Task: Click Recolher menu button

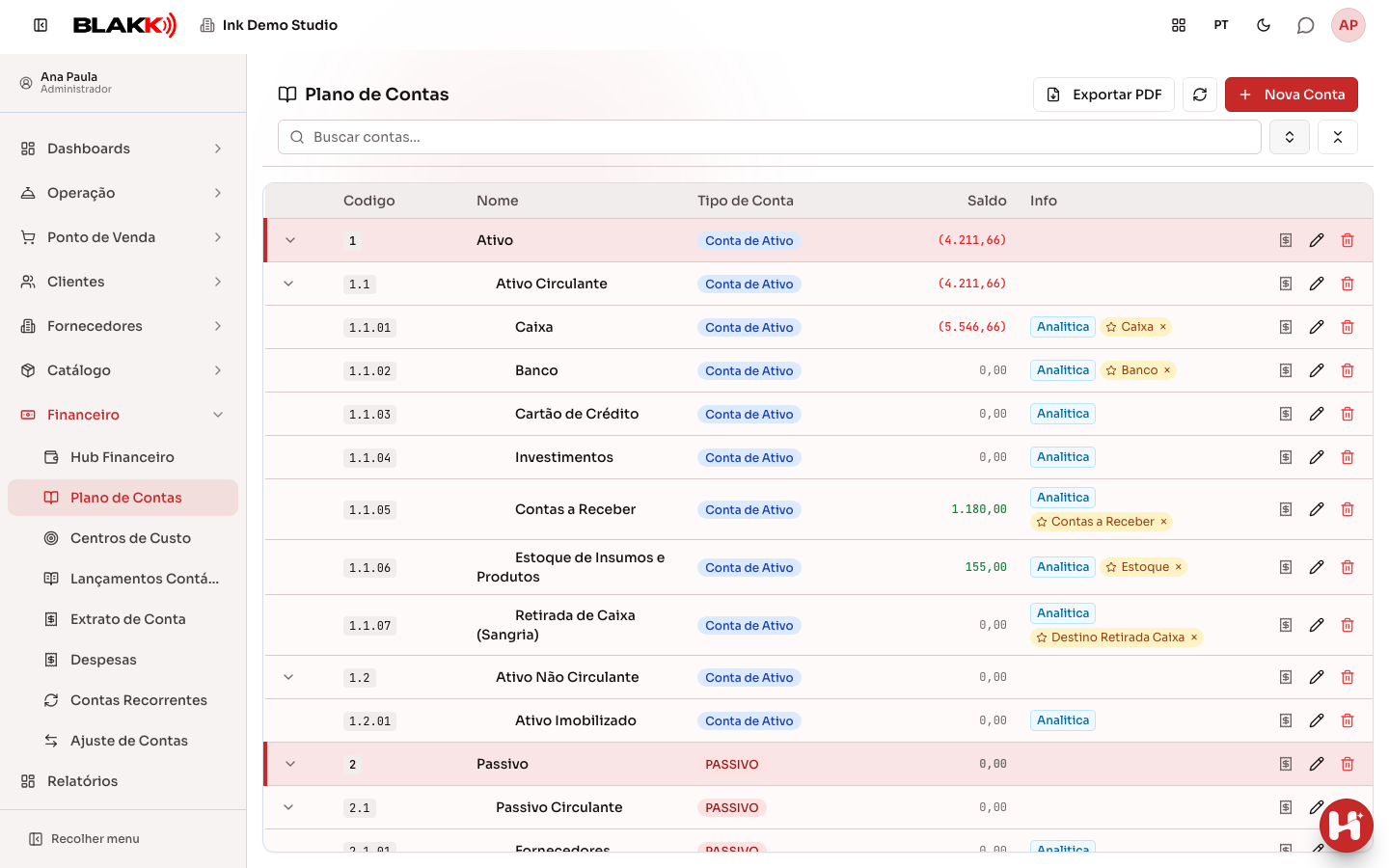Action: pyautogui.click(x=85, y=839)
